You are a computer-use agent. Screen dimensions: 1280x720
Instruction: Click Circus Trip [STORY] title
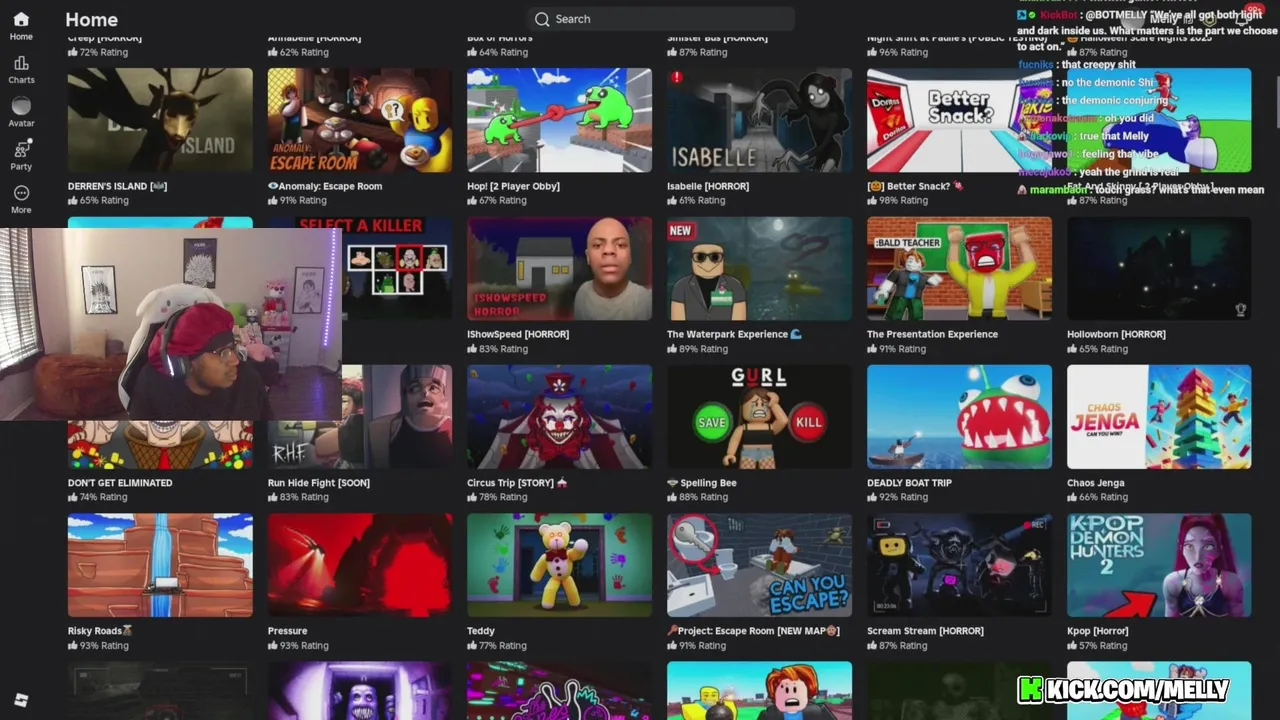coord(517,483)
